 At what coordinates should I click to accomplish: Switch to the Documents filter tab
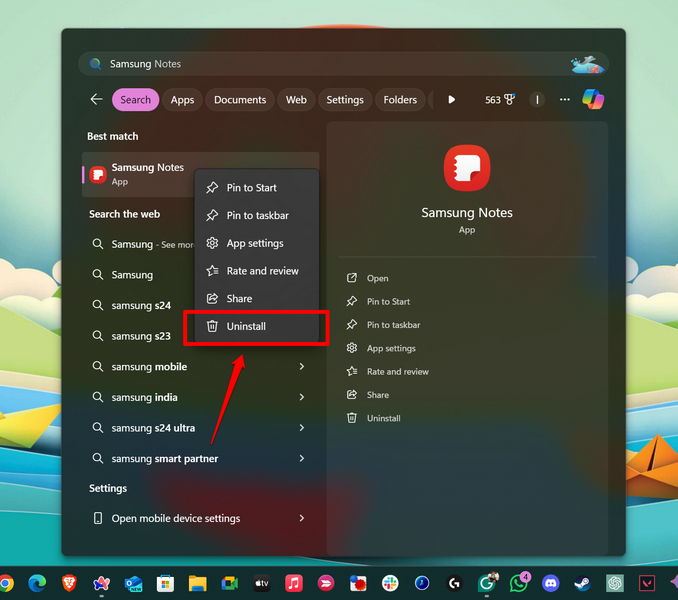click(x=240, y=100)
